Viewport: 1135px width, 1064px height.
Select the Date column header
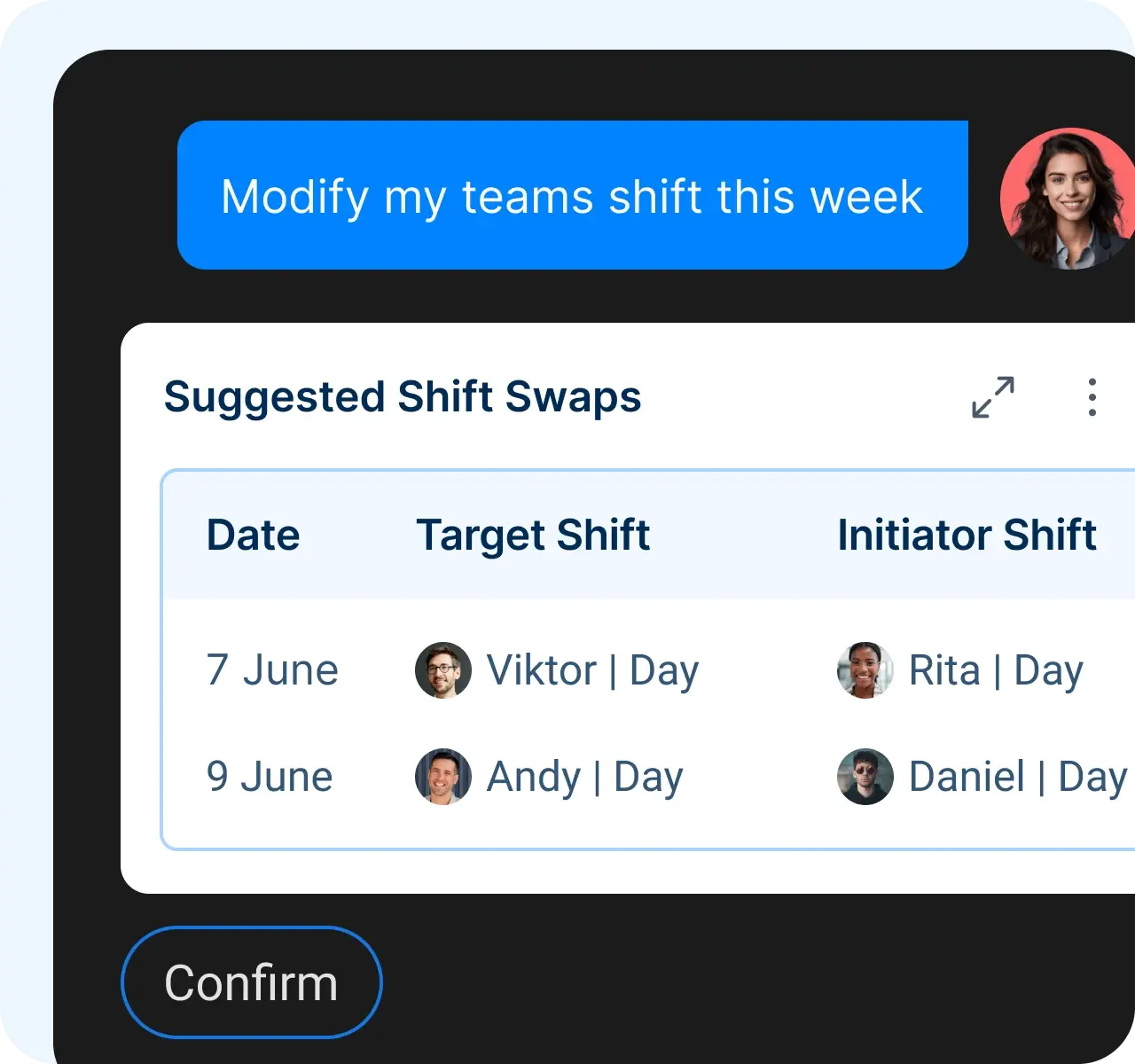tap(253, 535)
